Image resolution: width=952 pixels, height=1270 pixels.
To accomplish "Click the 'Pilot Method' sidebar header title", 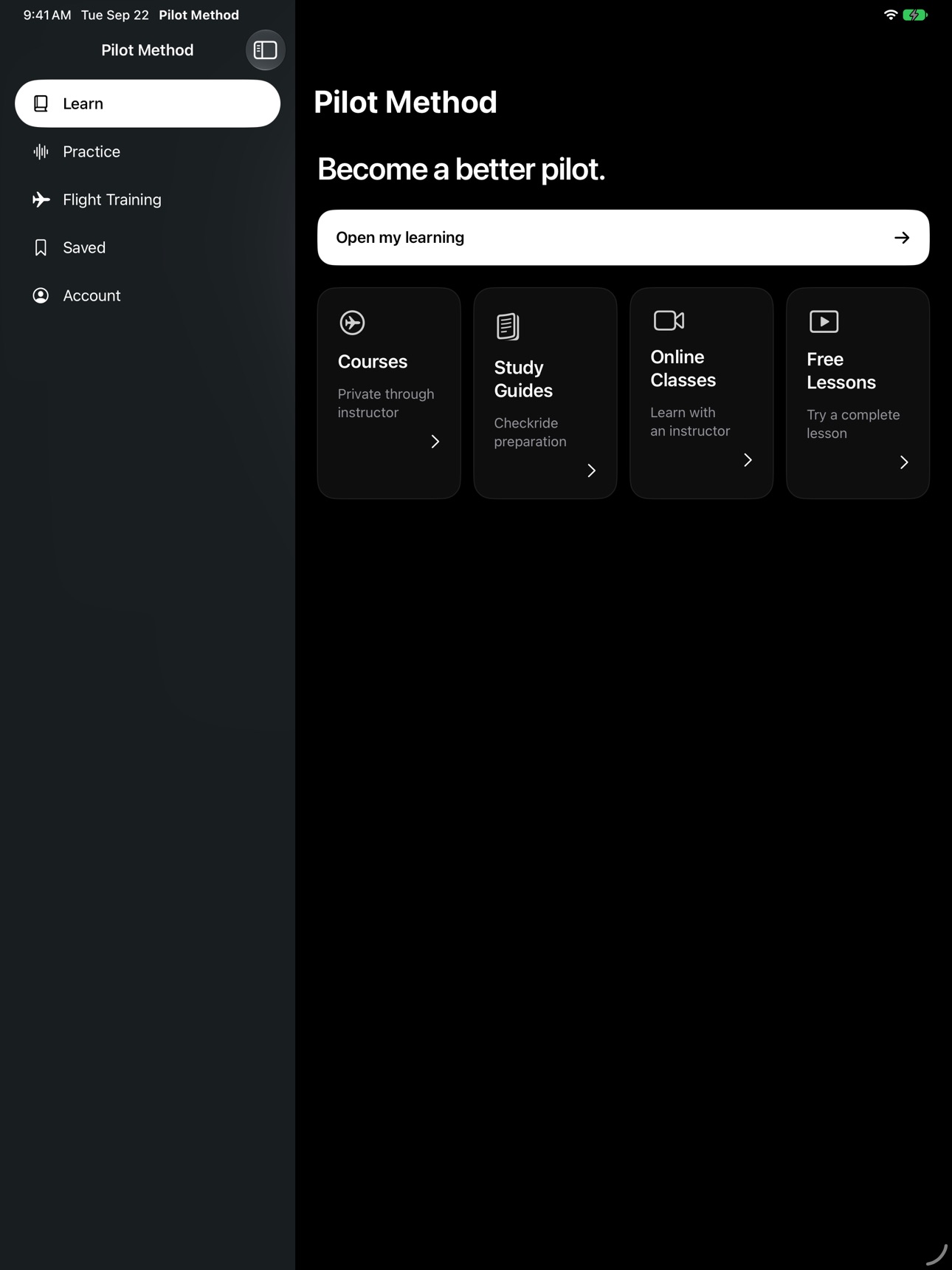I will point(148,50).
